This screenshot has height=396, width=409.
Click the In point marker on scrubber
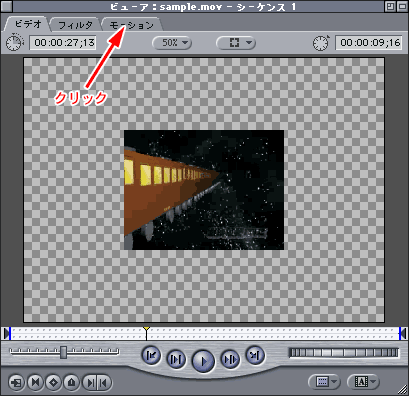(x=7, y=333)
